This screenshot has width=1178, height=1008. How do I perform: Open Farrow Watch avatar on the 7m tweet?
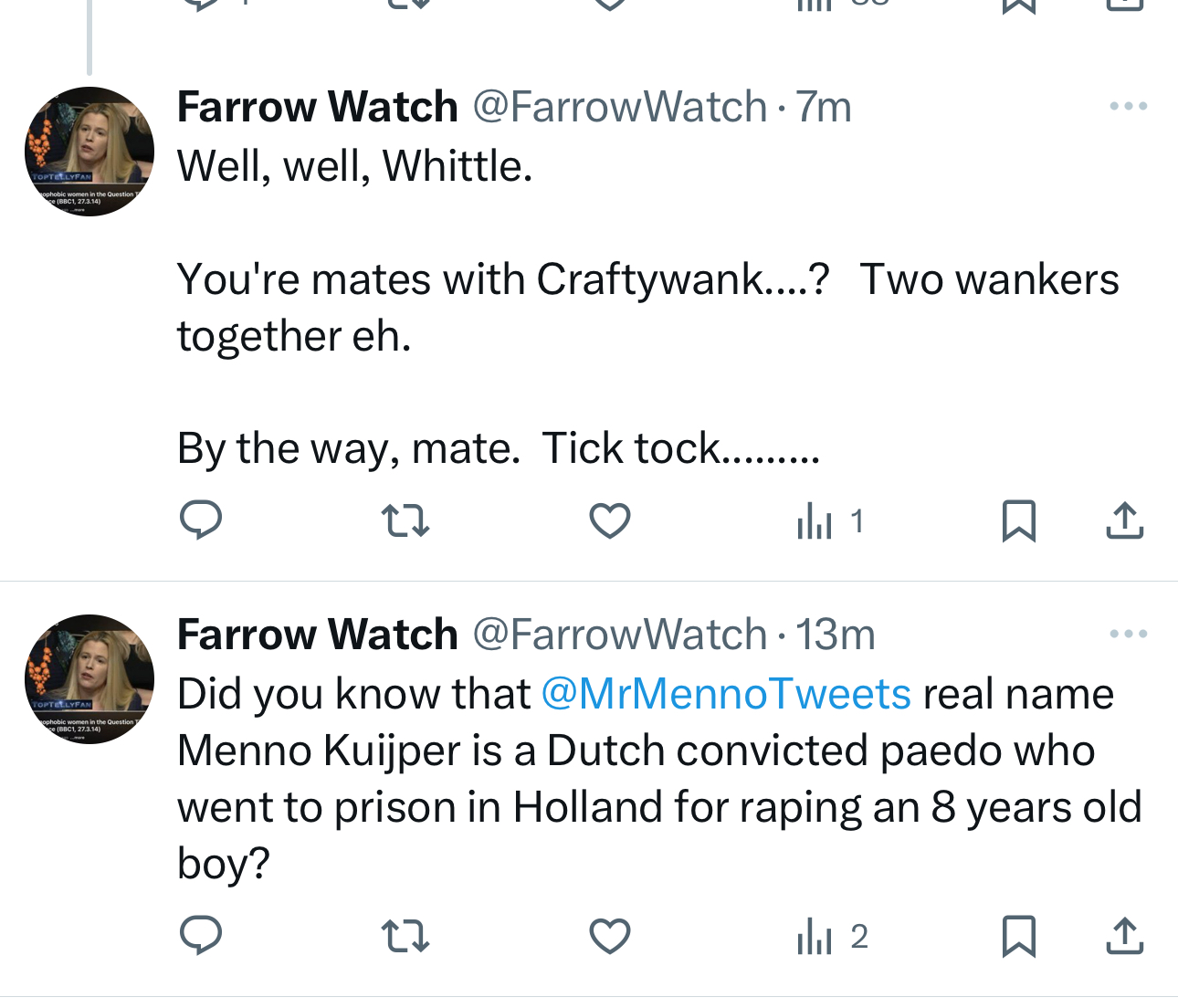pos(89,152)
